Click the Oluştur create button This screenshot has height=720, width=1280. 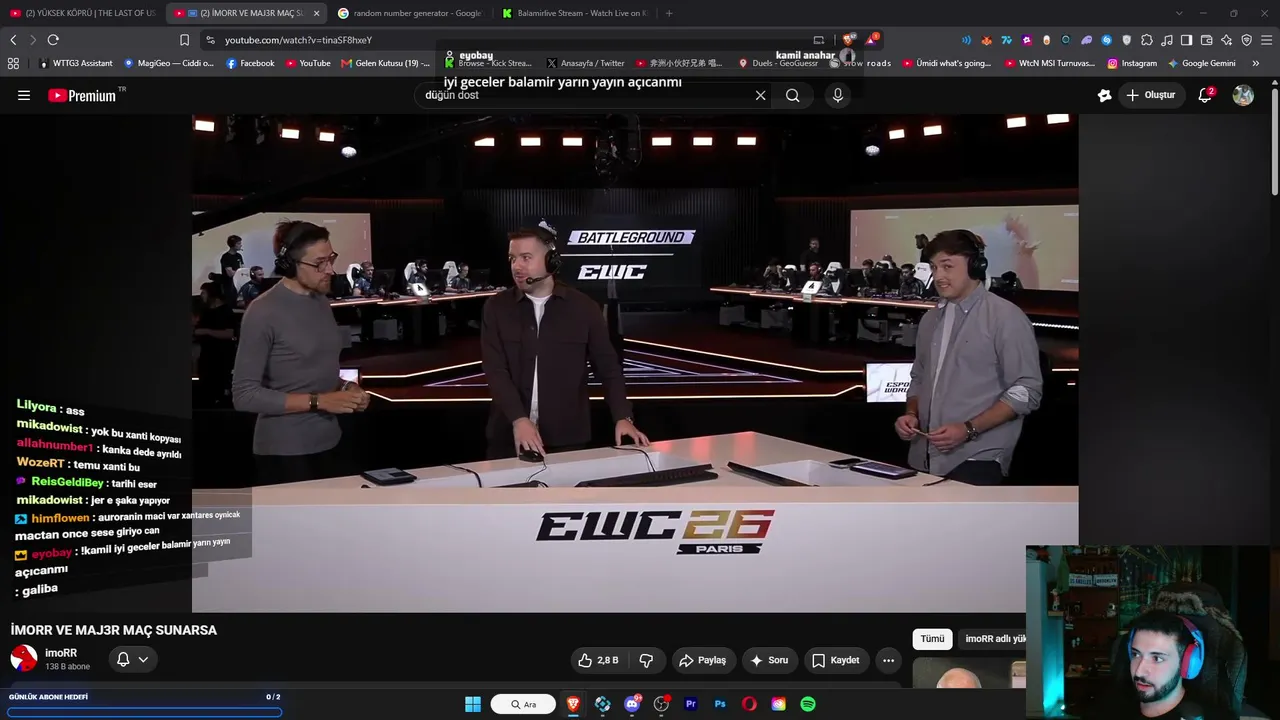pyautogui.click(x=1150, y=95)
